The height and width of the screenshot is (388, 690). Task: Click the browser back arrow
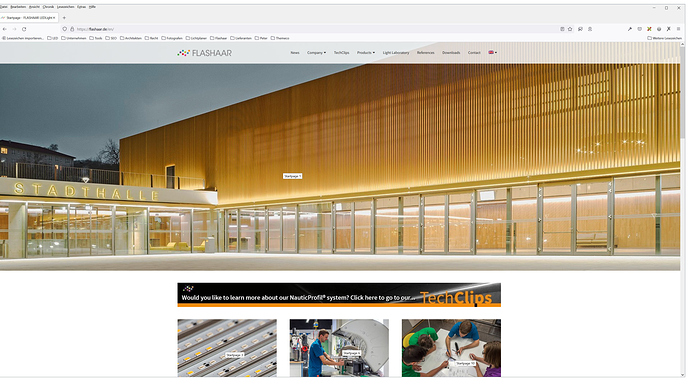coord(5,29)
